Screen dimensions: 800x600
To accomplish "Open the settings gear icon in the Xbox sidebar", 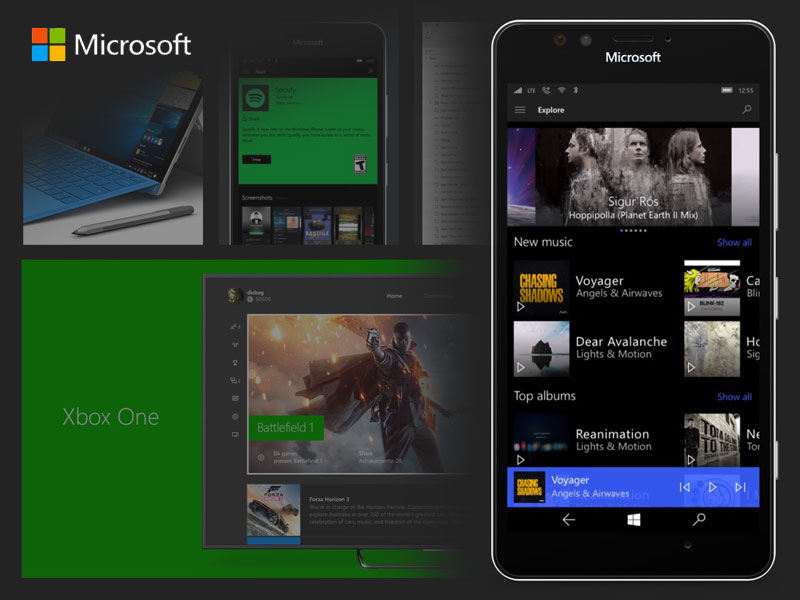I will pyautogui.click(x=235, y=416).
